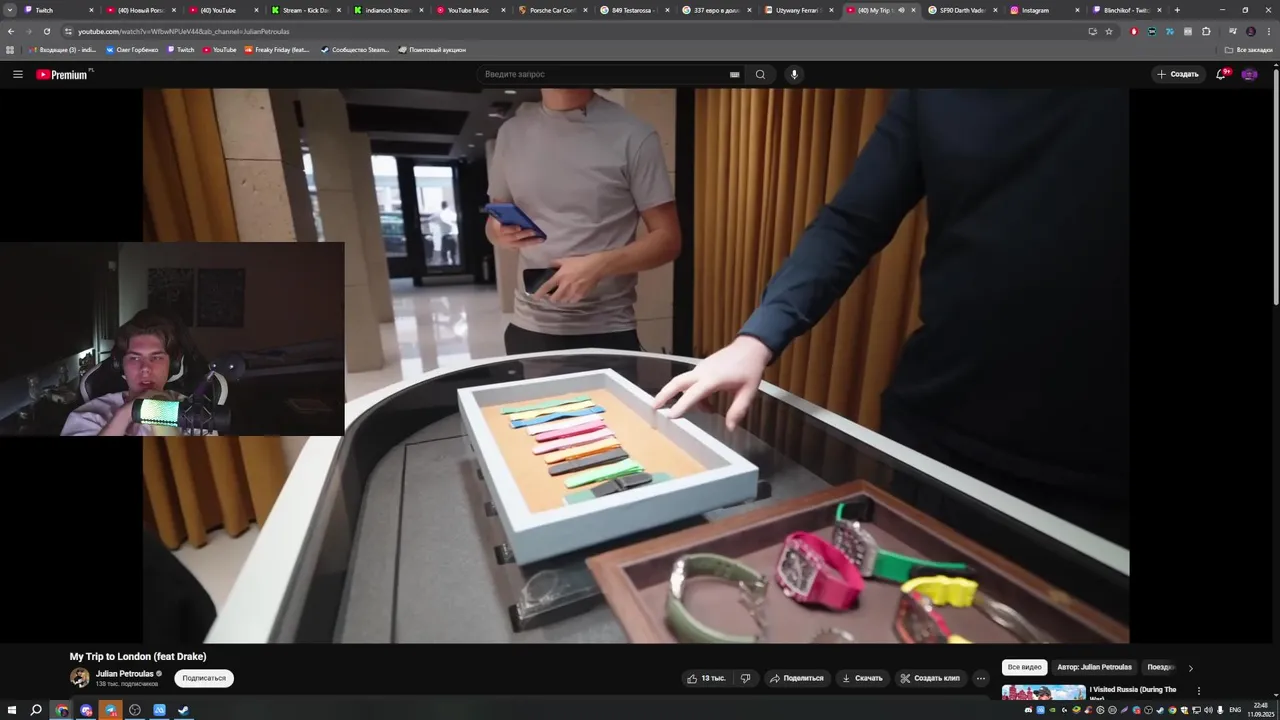Open the tab search dropdown arrow
The height and width of the screenshot is (720, 1280).
[x=10, y=10]
